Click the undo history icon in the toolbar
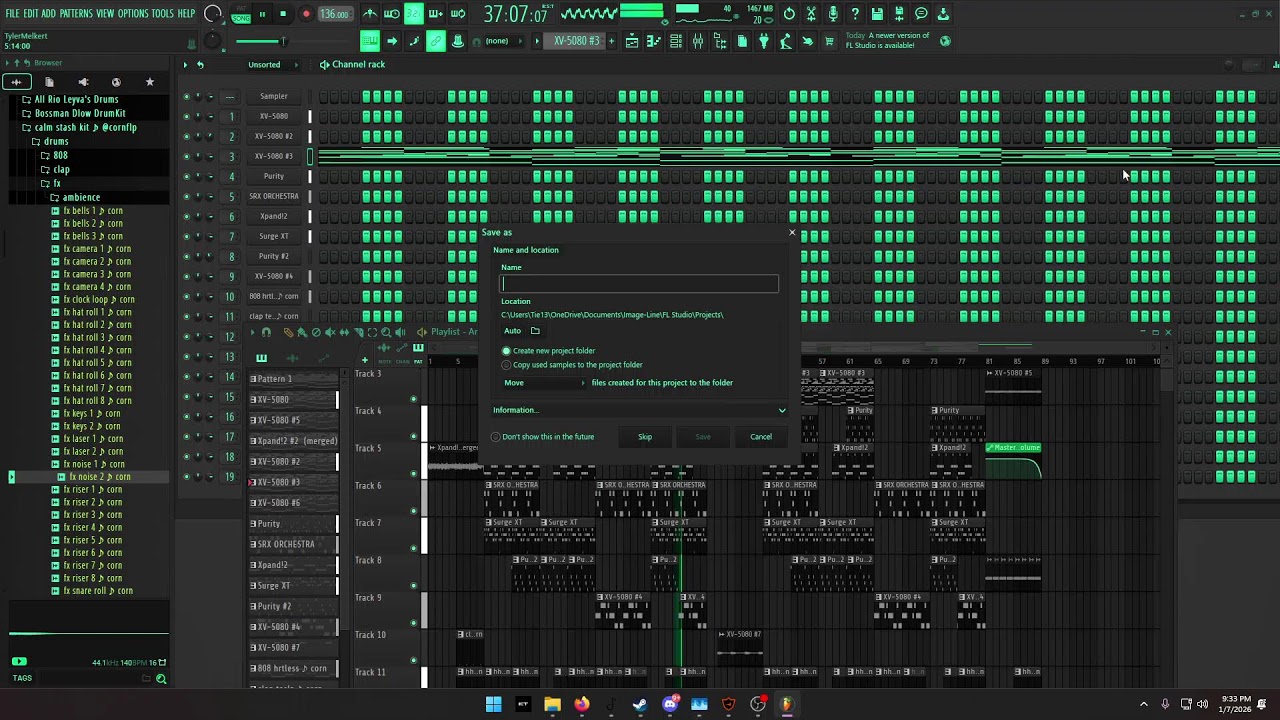This screenshot has width=1280, height=720. [789, 14]
